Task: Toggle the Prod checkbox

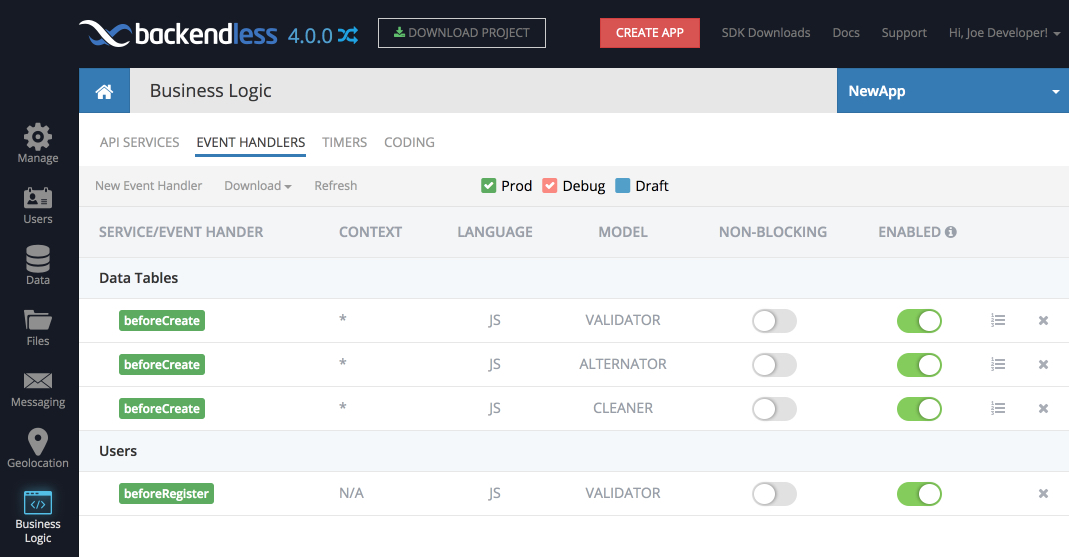Action: [x=488, y=185]
